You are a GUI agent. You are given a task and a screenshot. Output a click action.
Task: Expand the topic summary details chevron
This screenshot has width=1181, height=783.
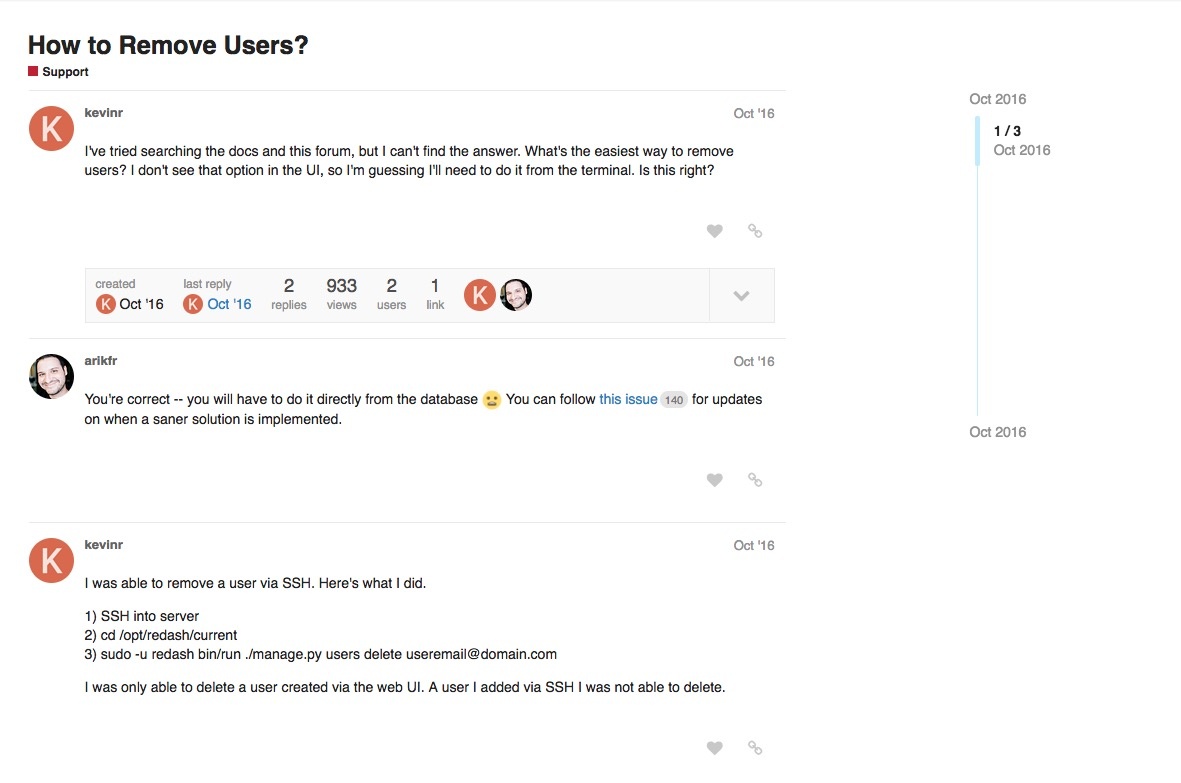click(741, 296)
